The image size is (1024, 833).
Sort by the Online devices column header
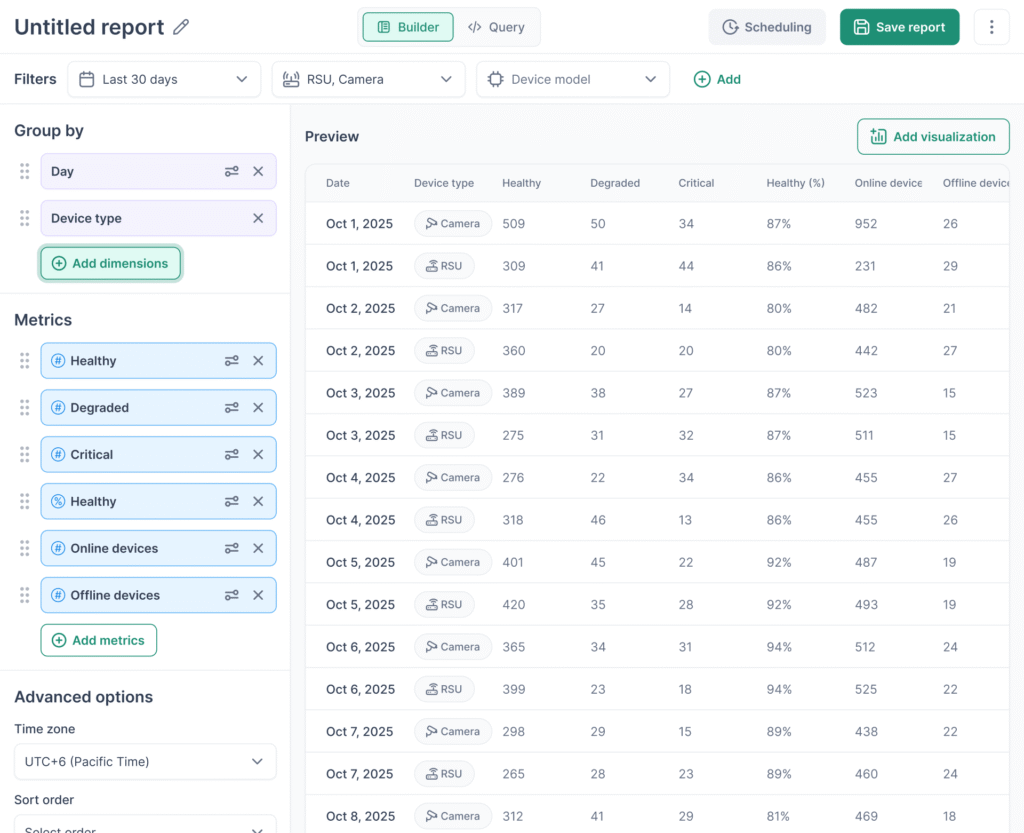pyautogui.click(x=888, y=183)
